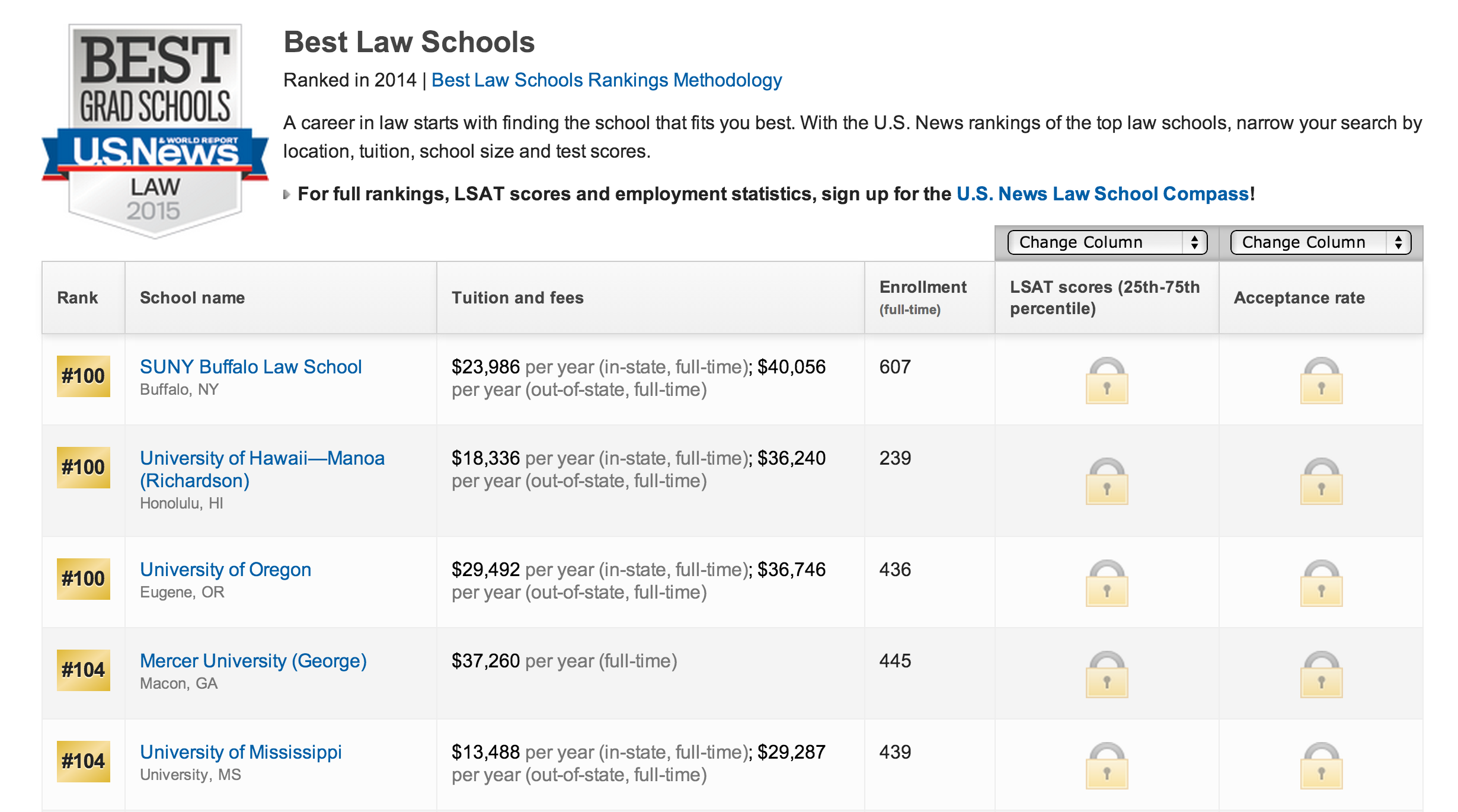Click the $29,492 in-state tuition text
Screen dimensions: 1458x812
485,570
